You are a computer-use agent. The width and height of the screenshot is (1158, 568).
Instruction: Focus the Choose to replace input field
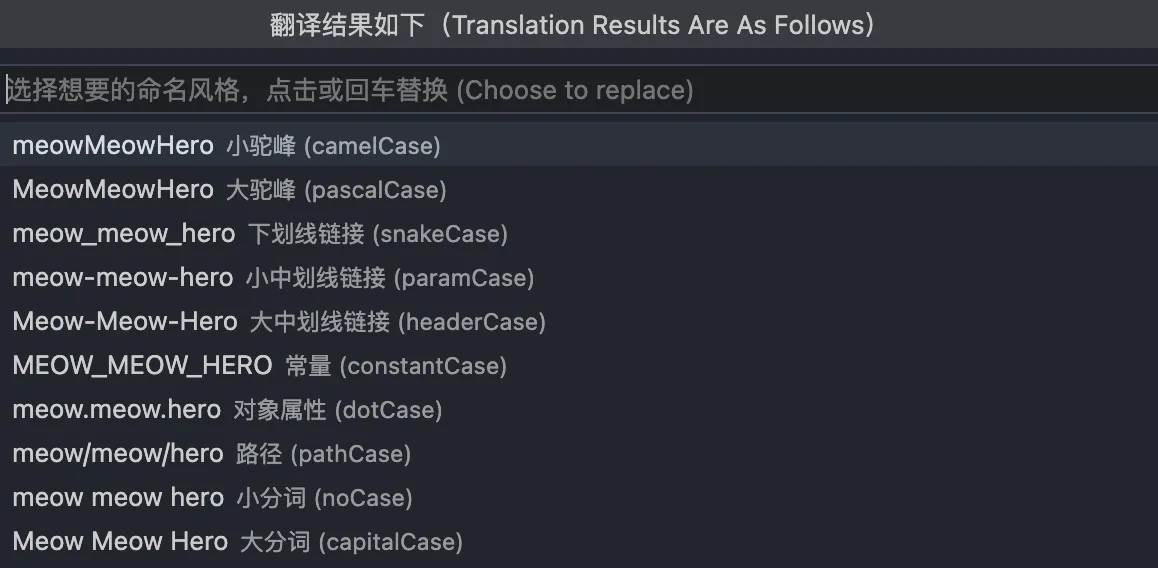[x=578, y=90]
